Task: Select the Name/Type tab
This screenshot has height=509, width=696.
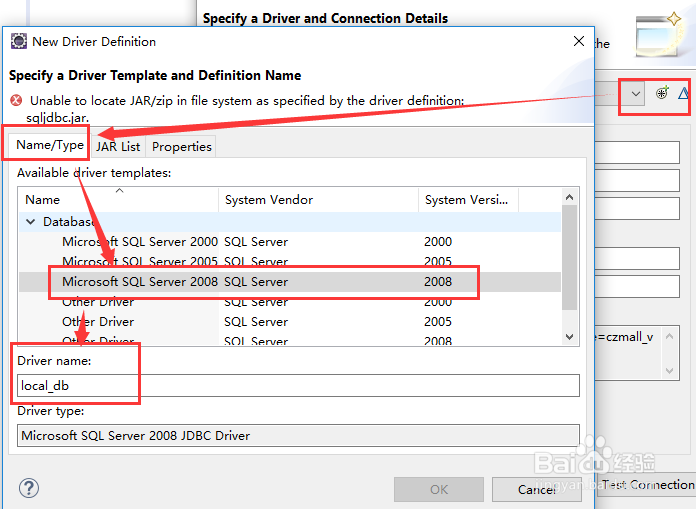Action: [50, 145]
